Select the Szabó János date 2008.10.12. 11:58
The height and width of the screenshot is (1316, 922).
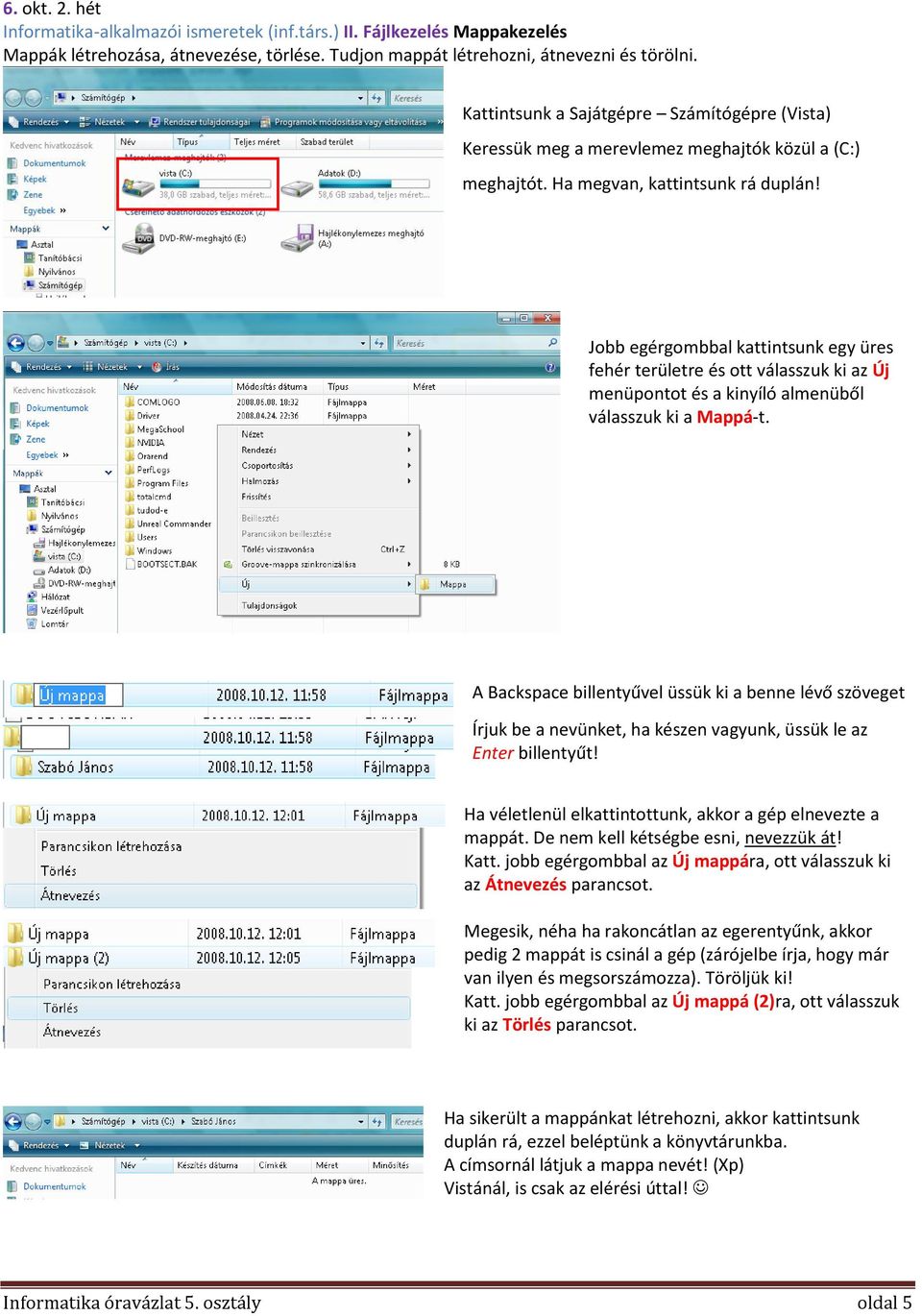tap(259, 767)
